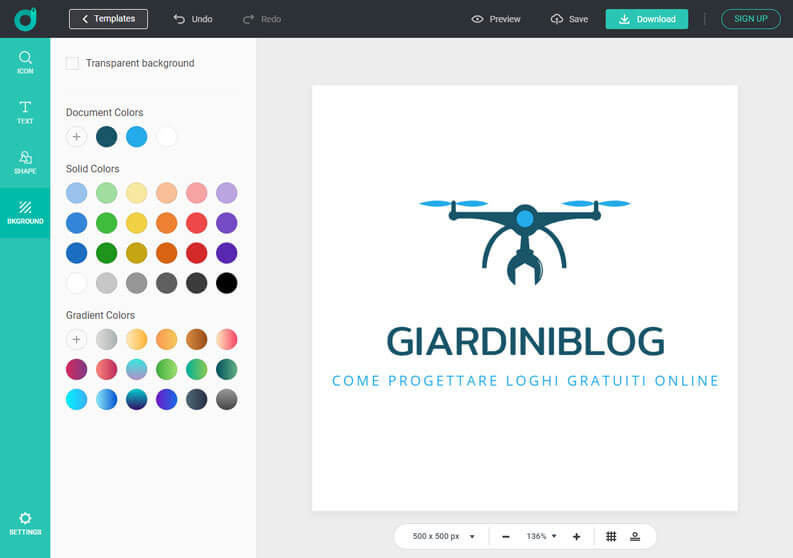Viewport: 793px width, 558px height.
Task: Enable the Transparent background checkbox
Action: 72,63
